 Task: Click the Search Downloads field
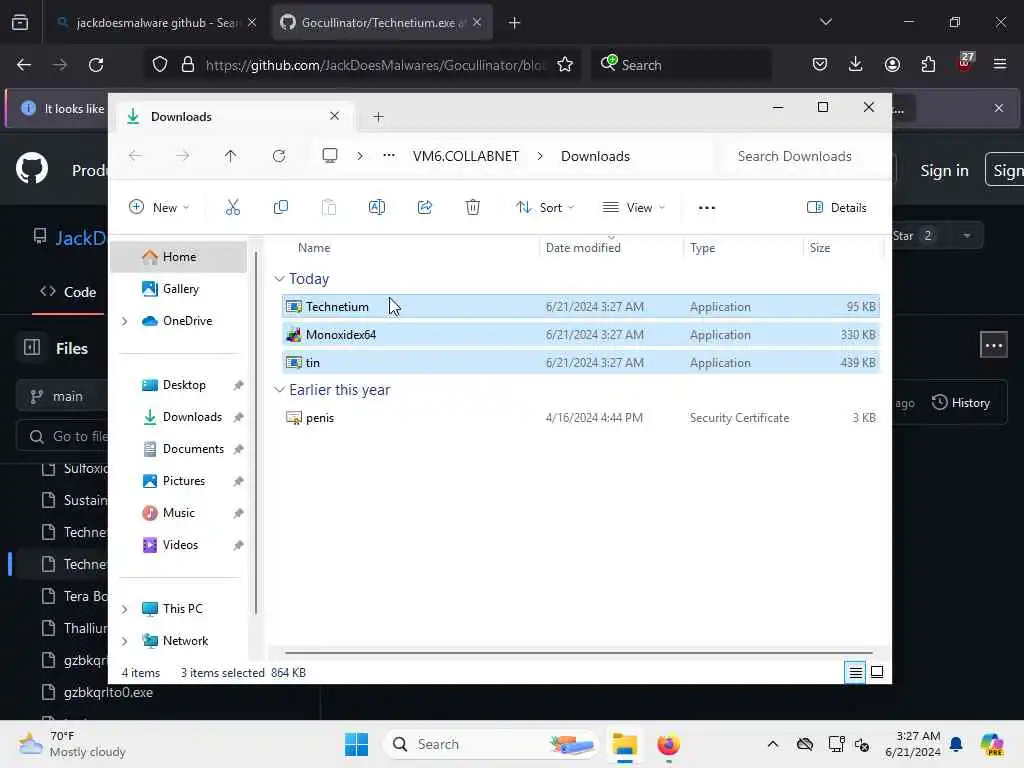click(802, 156)
